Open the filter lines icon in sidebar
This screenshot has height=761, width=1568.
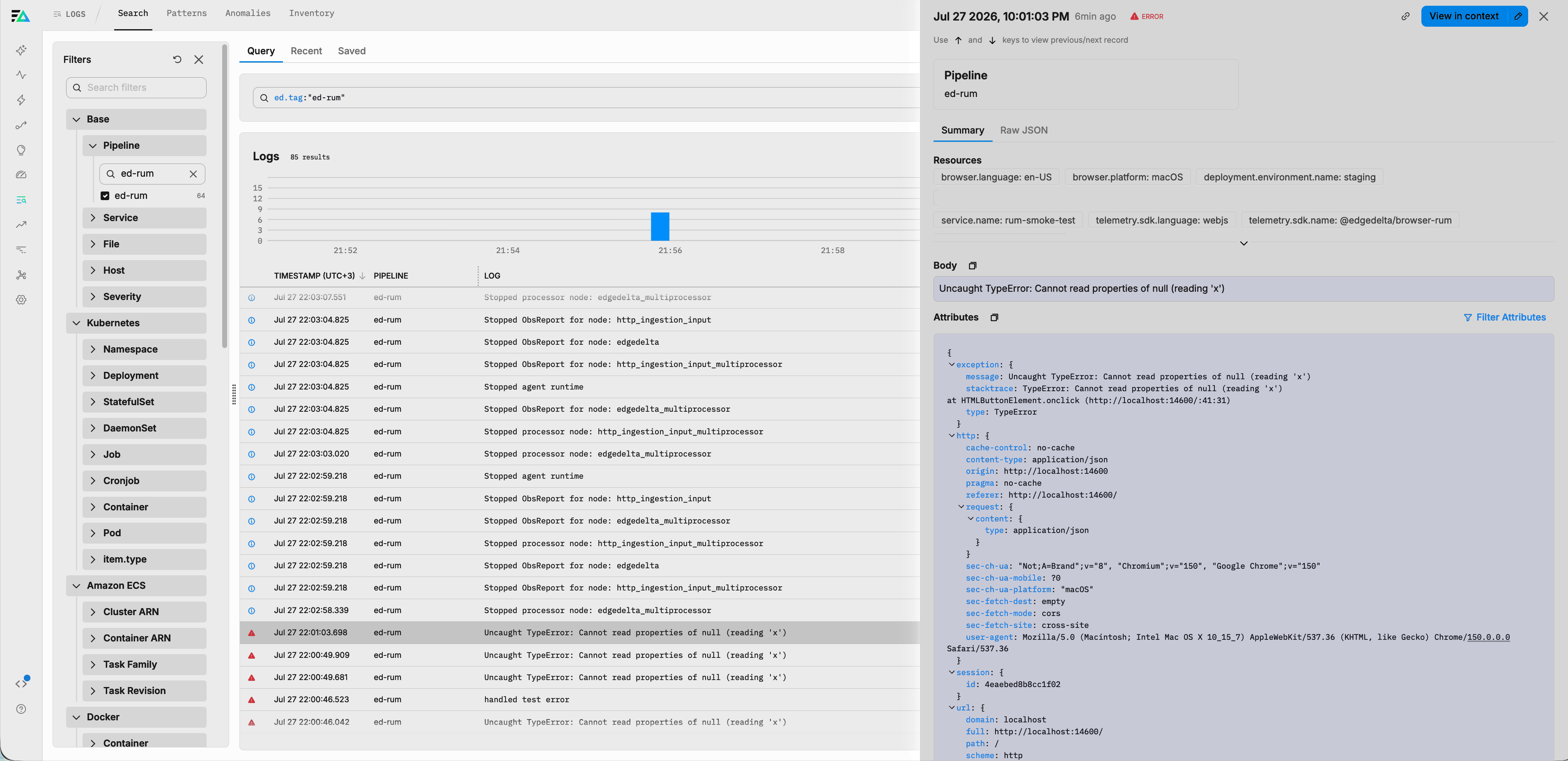coord(21,249)
